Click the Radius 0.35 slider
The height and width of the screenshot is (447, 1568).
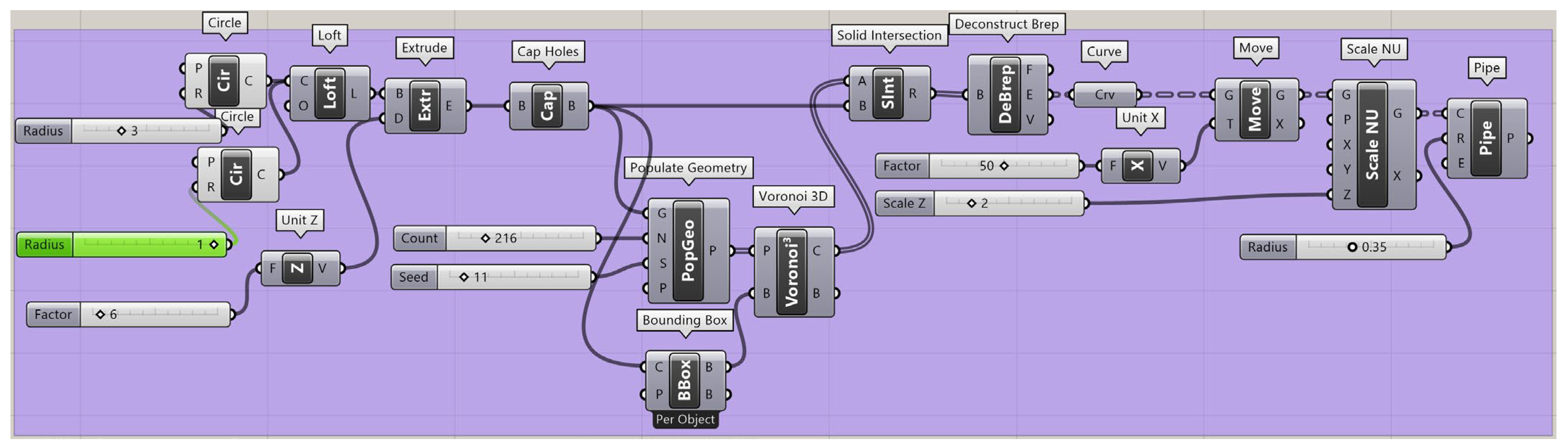click(1343, 247)
